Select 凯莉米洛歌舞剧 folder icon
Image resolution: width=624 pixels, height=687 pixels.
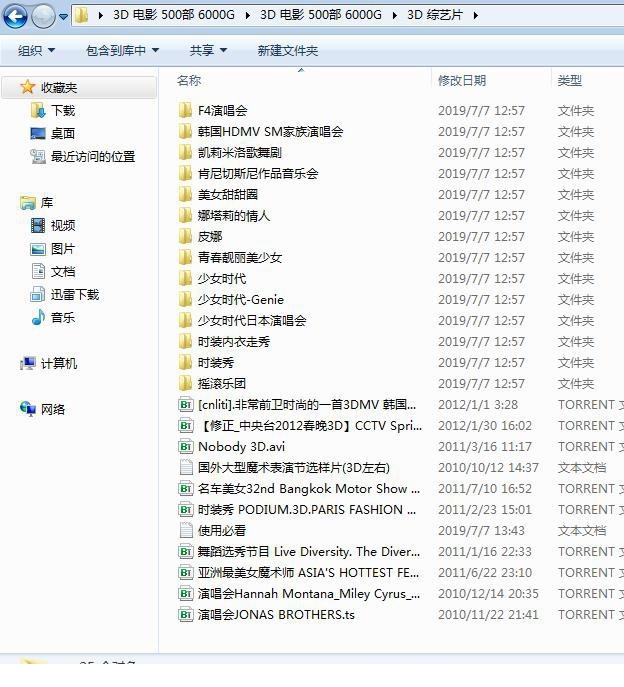point(185,152)
